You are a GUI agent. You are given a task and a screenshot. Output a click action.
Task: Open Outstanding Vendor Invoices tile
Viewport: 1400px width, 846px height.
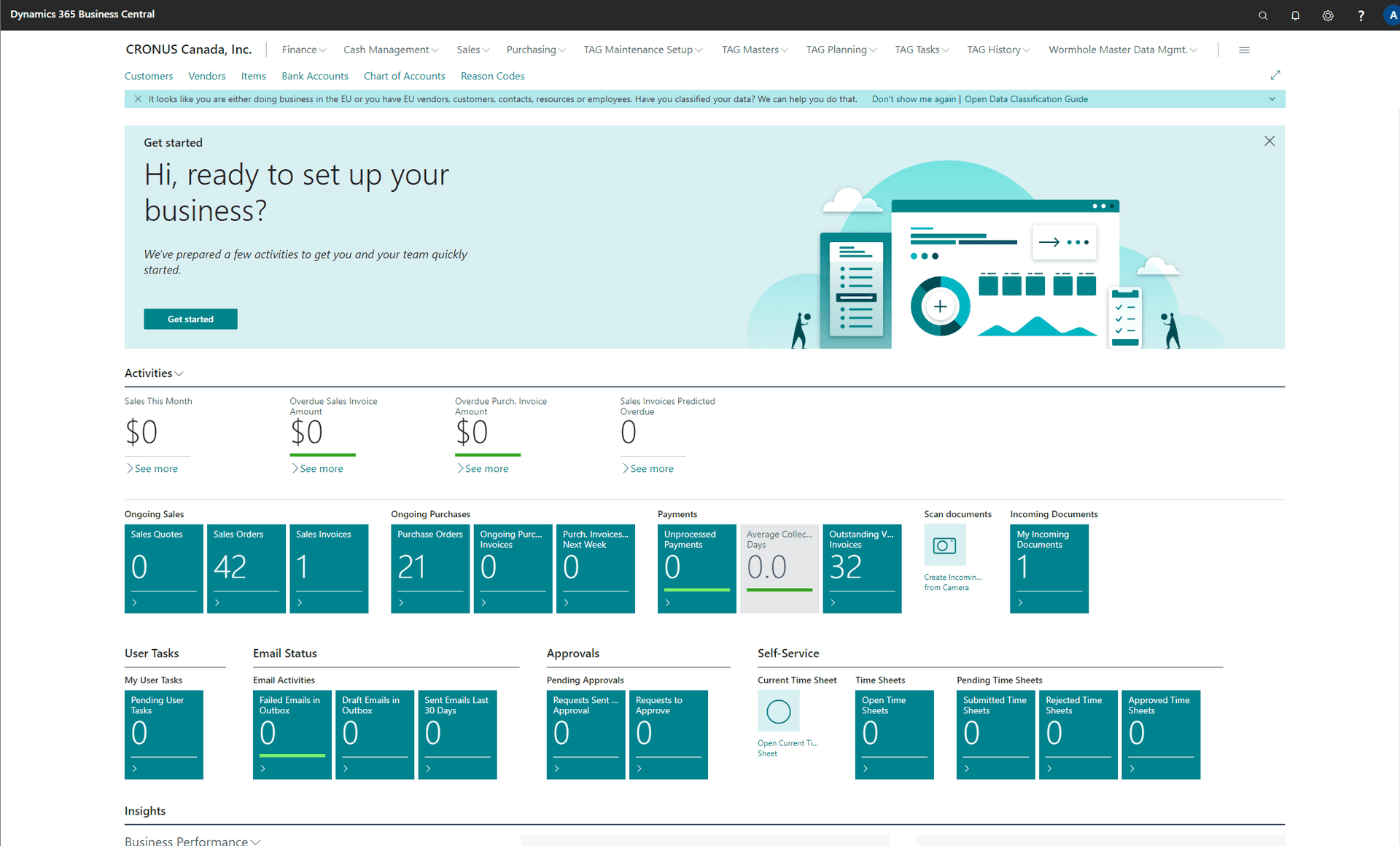click(x=862, y=569)
